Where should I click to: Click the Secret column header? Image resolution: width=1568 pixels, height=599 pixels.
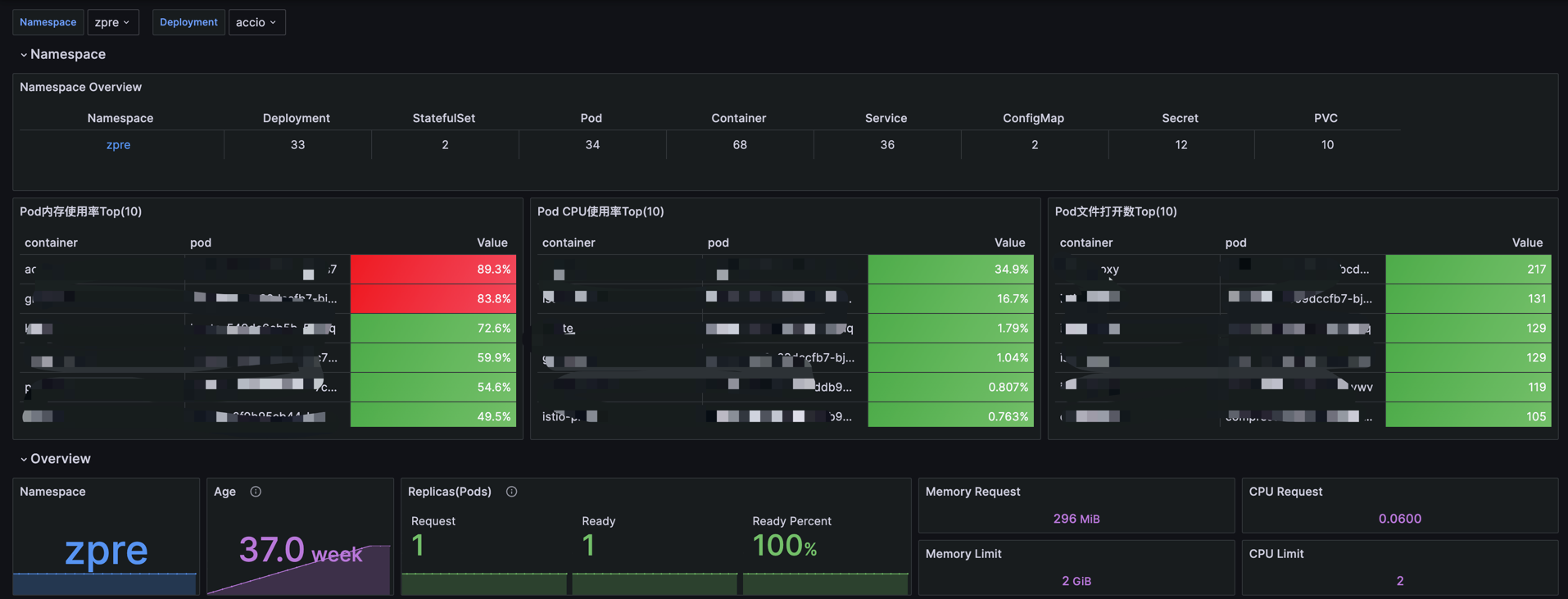(1181, 118)
